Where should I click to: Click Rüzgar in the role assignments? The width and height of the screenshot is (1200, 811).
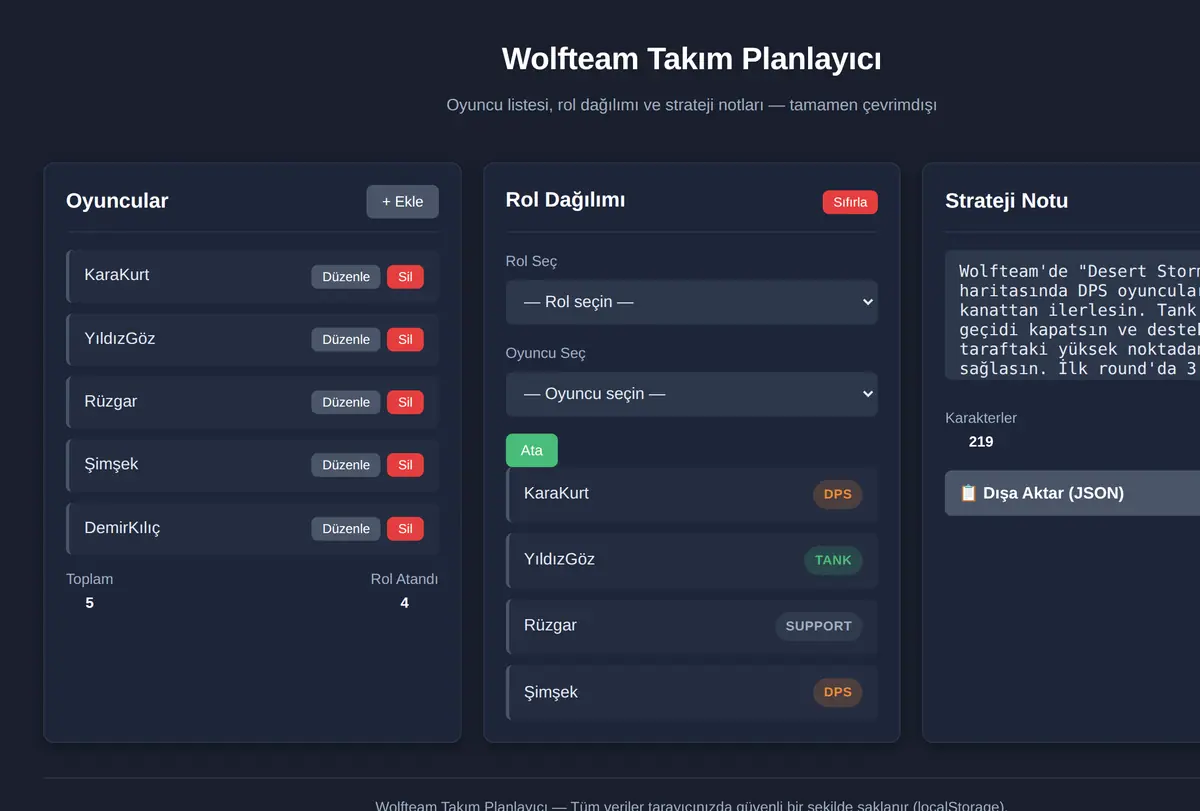692,626
